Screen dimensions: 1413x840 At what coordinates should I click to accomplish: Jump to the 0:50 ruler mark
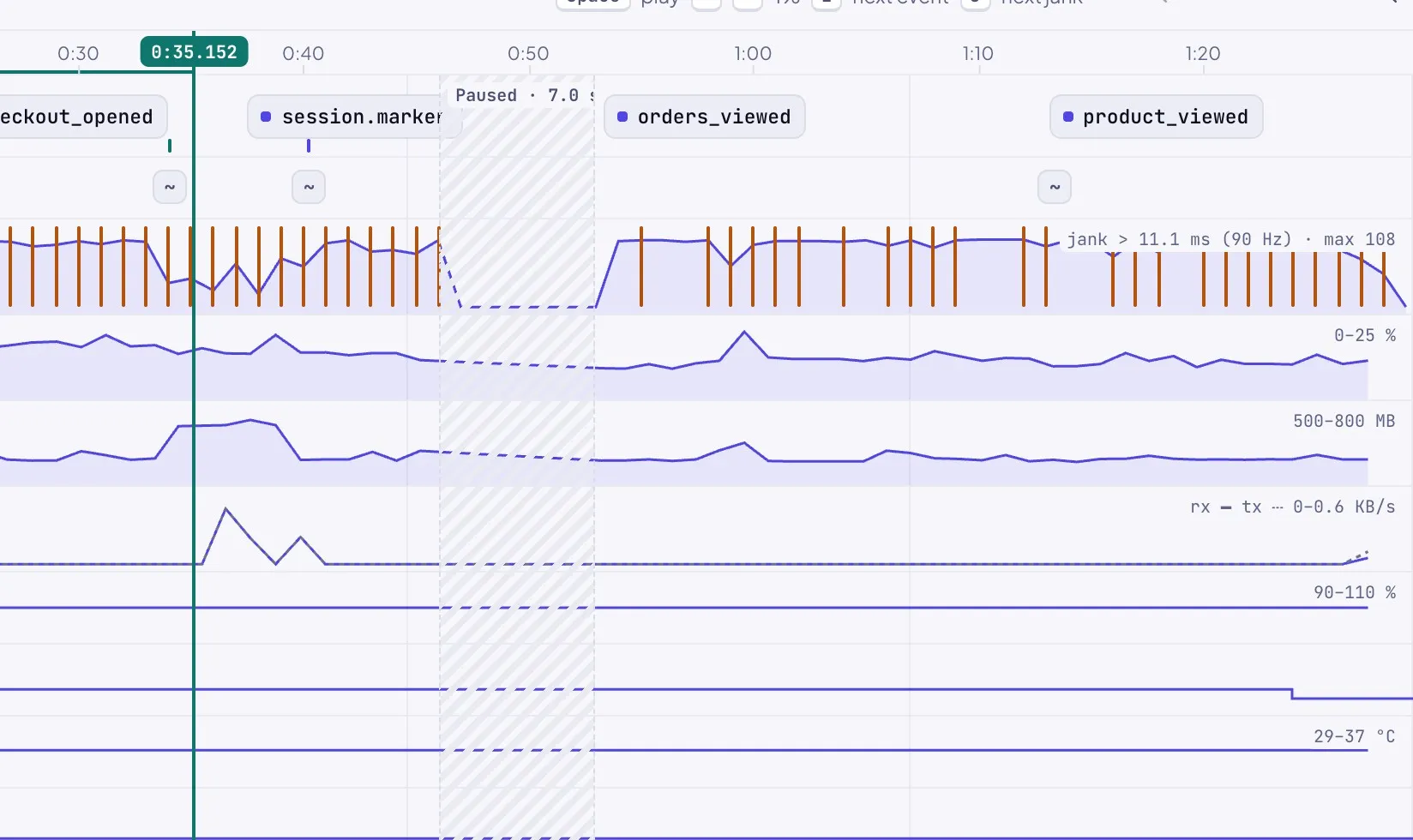point(528,53)
